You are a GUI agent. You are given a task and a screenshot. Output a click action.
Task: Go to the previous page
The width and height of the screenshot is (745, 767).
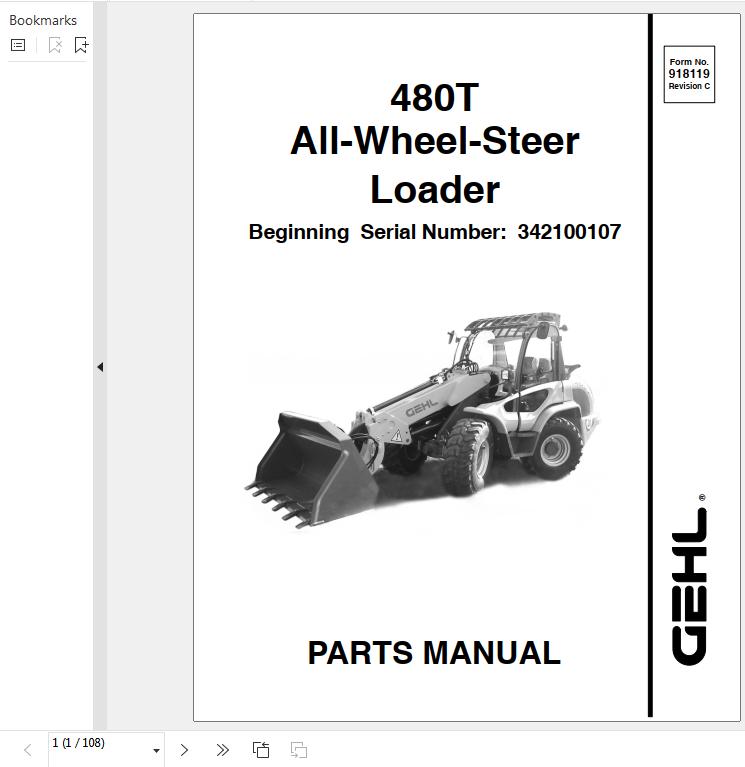coord(28,750)
